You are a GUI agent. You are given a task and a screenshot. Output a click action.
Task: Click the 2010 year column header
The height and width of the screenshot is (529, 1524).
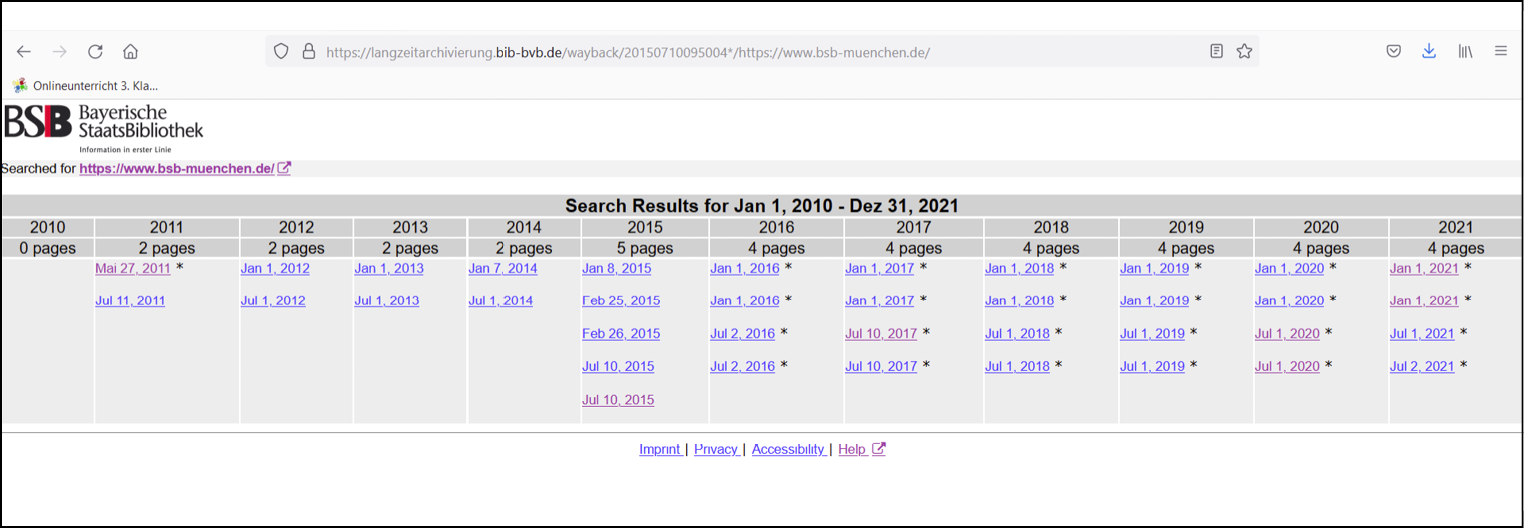pos(47,227)
